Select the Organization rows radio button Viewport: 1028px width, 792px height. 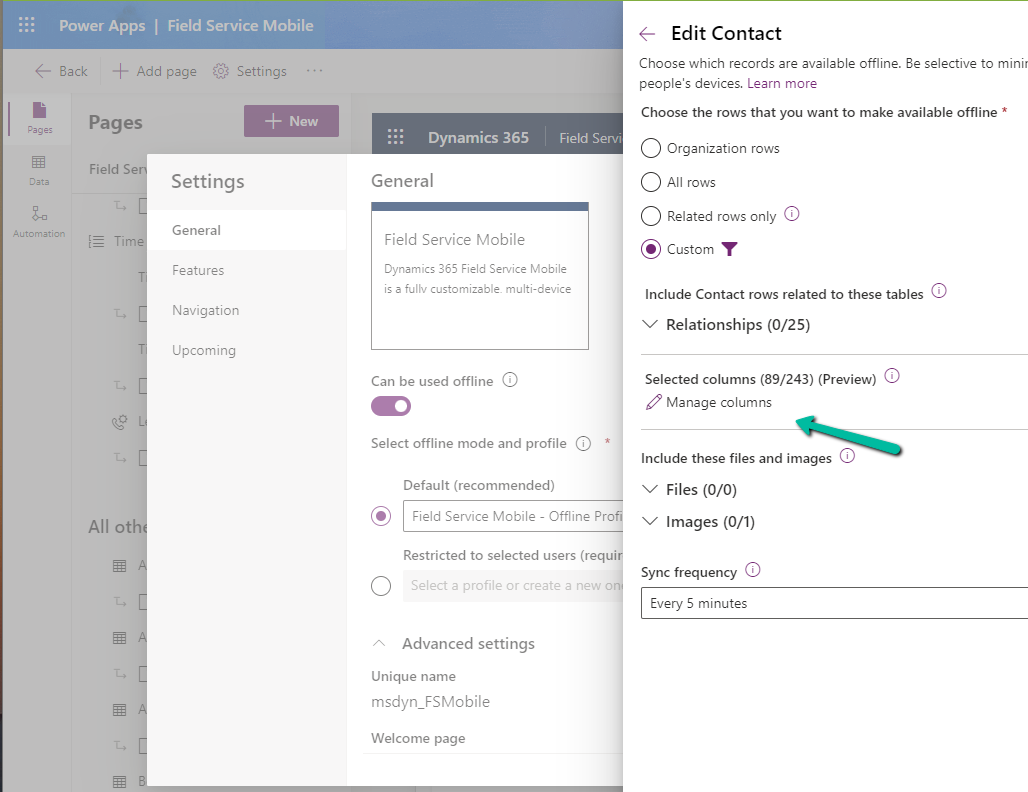tap(651, 148)
